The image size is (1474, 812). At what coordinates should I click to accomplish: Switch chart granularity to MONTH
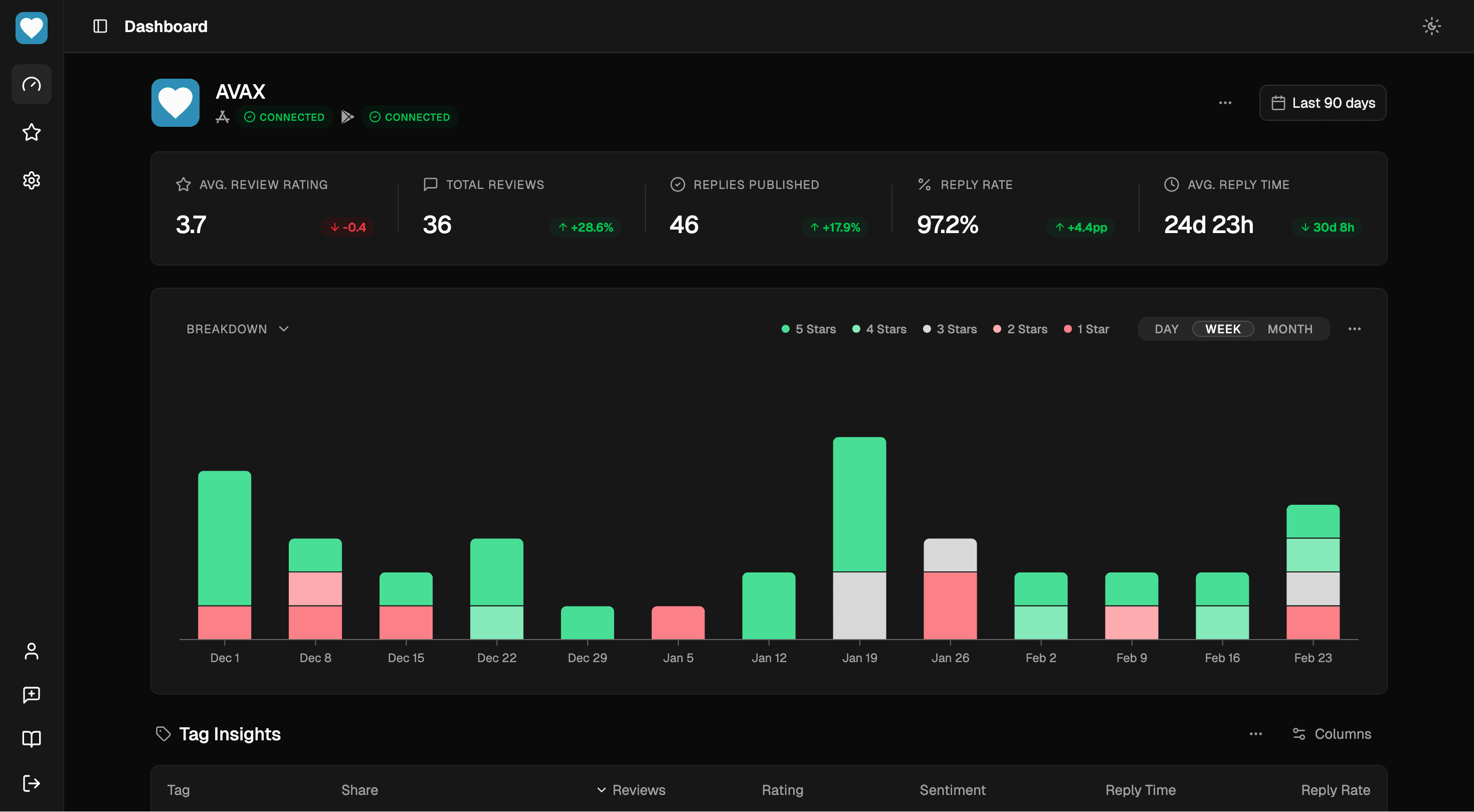1288,328
